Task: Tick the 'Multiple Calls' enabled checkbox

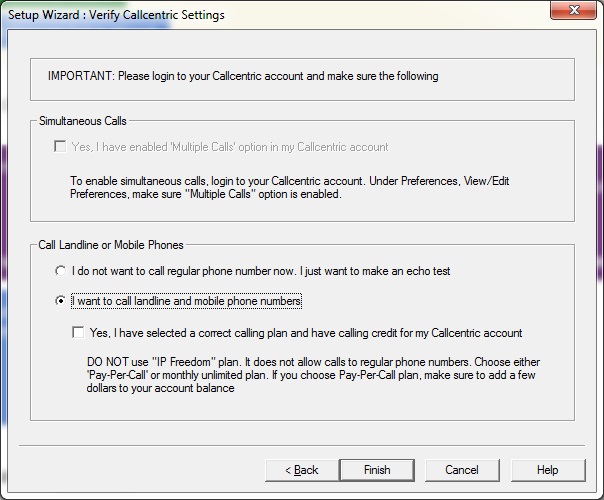Action: coord(61,147)
